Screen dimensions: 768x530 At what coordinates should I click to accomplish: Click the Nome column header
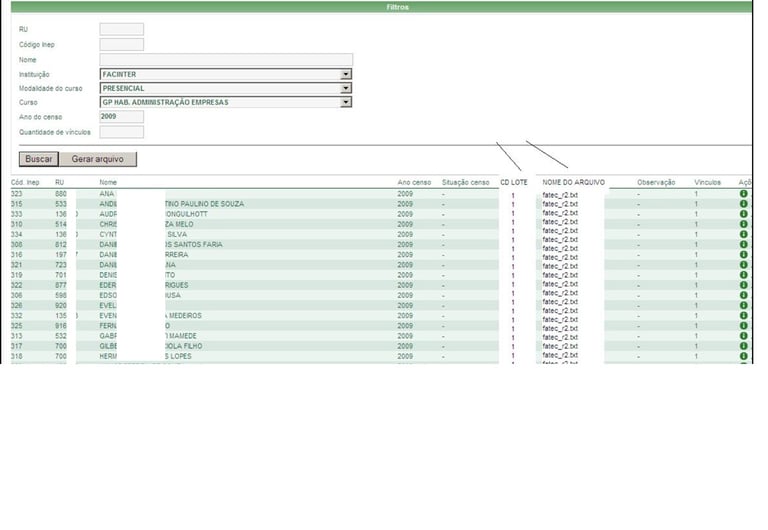pyautogui.click(x=108, y=182)
